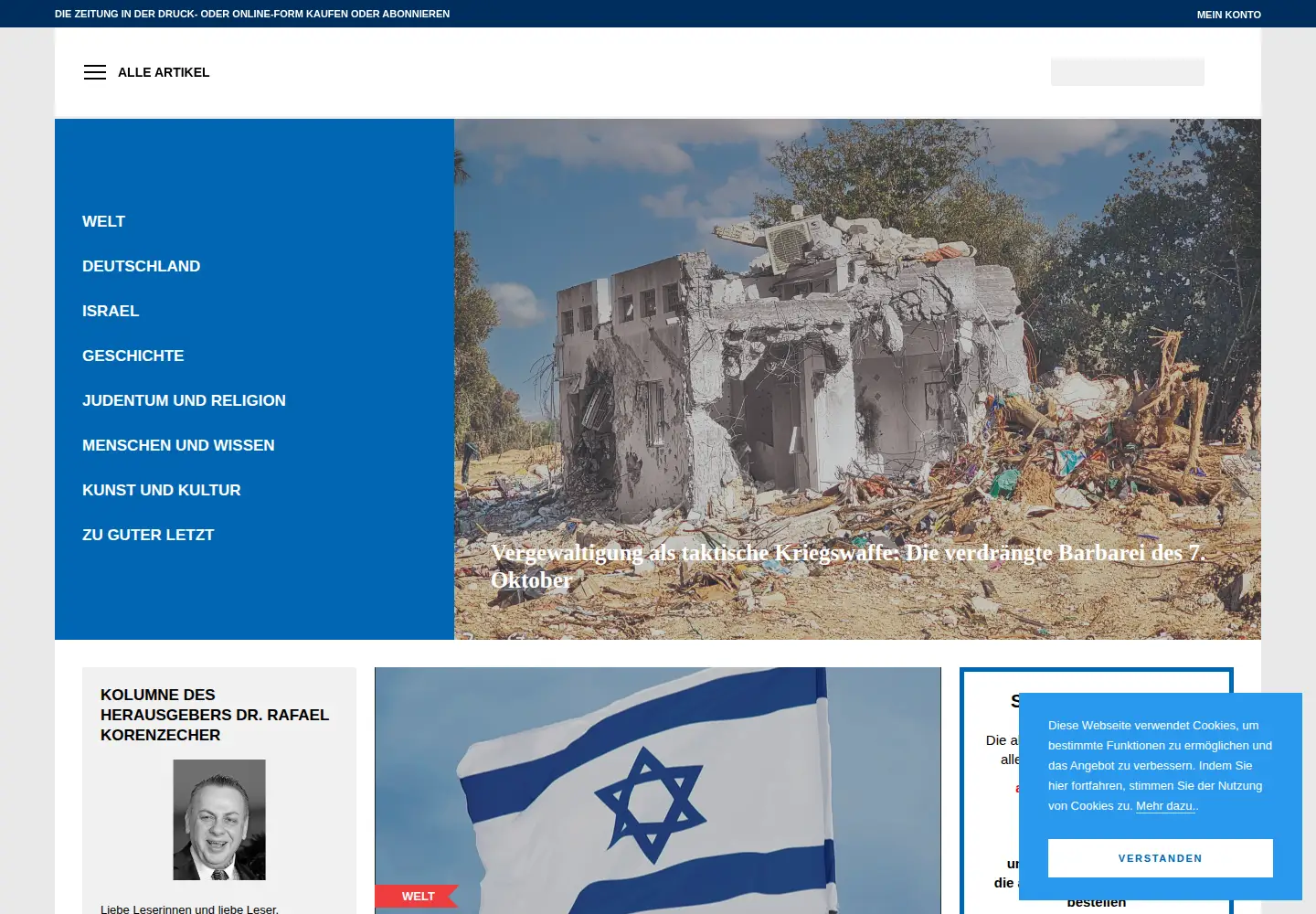Follow the Mehr dazu cookie link
This screenshot has width=1316, height=914.
pos(1165,806)
